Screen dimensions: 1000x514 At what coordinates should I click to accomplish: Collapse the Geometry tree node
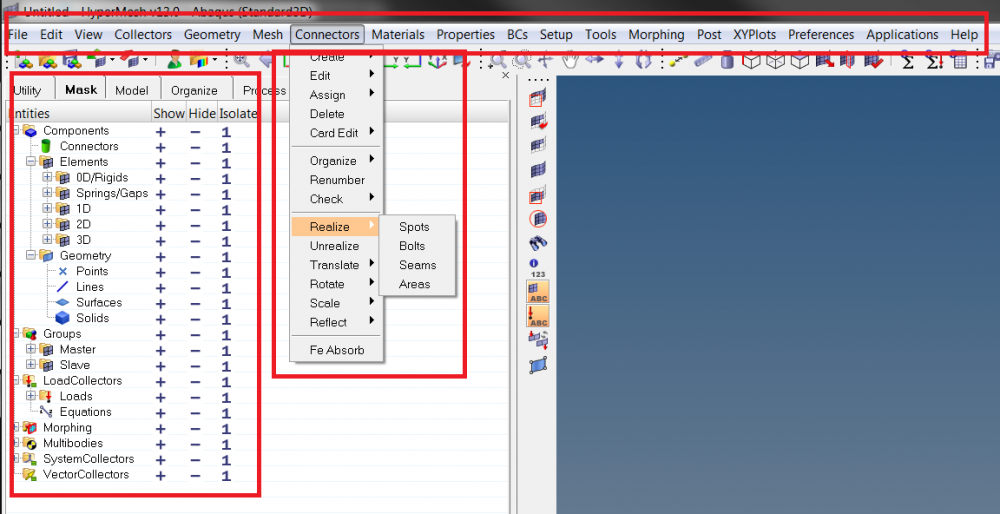[31, 255]
